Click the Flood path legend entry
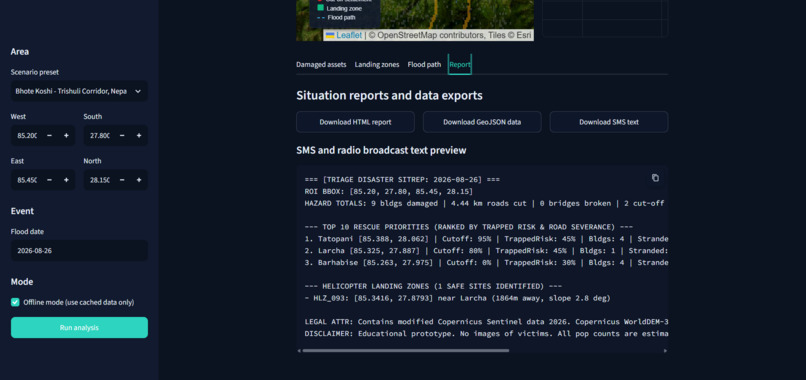806x380 pixels. (x=336, y=17)
